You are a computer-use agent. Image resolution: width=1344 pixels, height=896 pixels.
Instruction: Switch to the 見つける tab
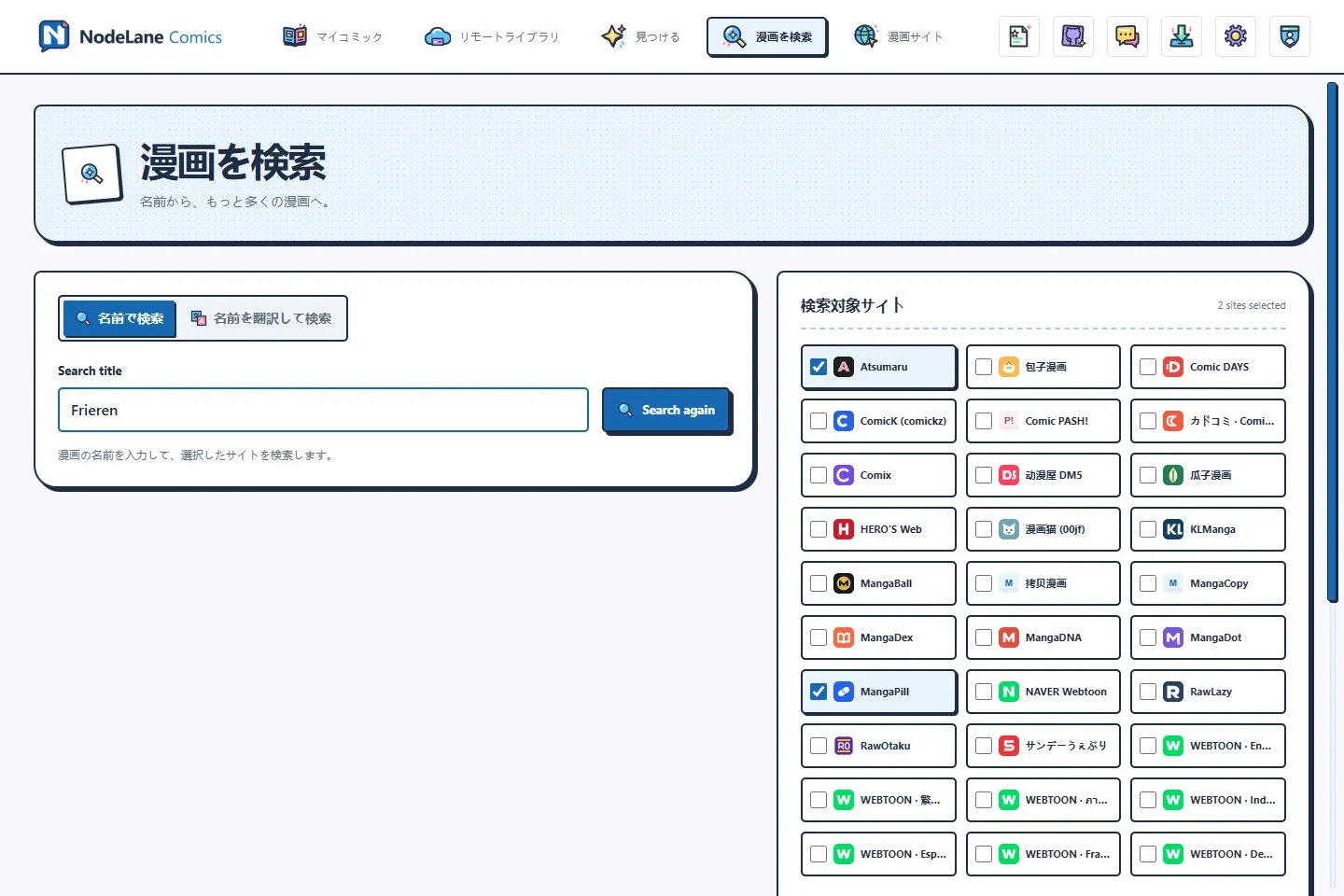click(x=640, y=36)
